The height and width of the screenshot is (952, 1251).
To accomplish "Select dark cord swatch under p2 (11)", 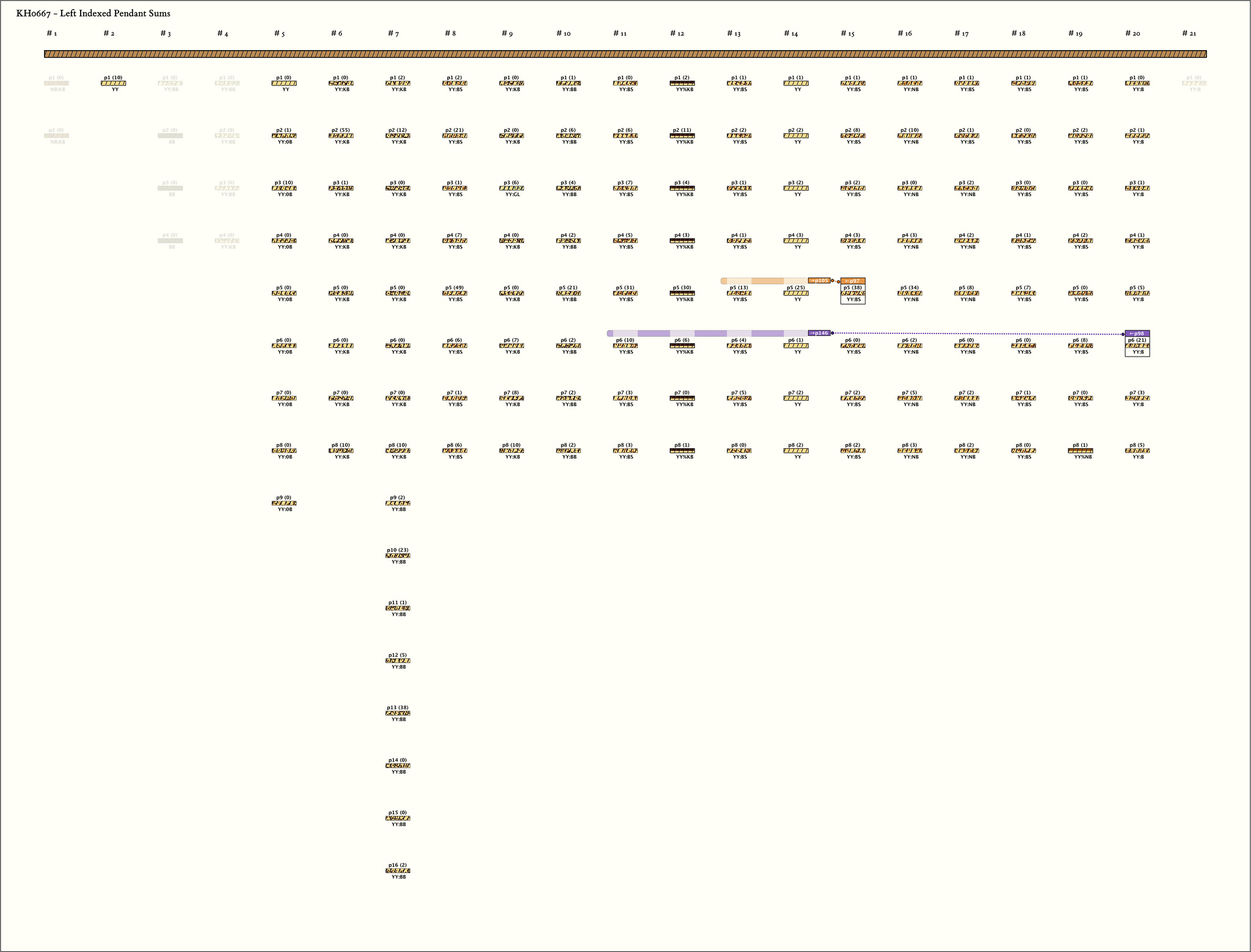I will click(682, 136).
